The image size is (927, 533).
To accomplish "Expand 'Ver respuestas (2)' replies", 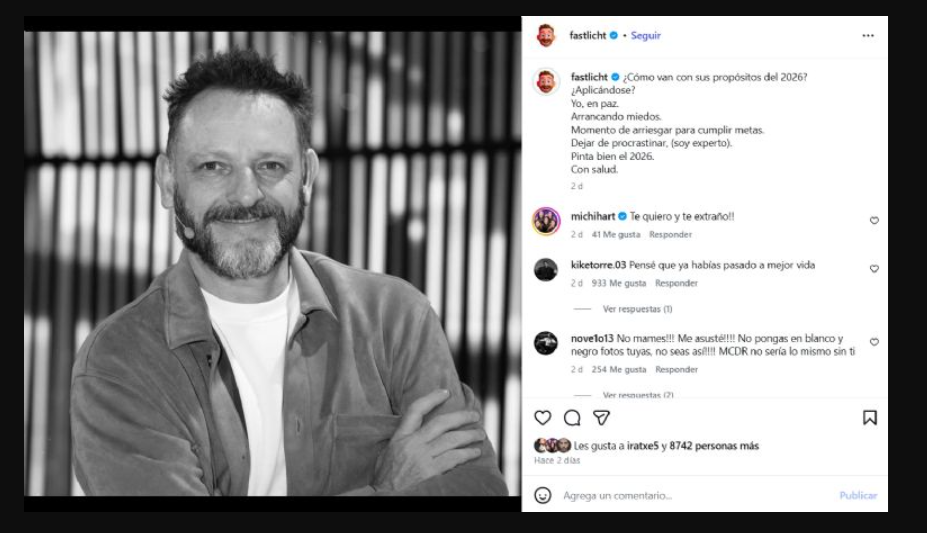I will pyautogui.click(x=637, y=395).
